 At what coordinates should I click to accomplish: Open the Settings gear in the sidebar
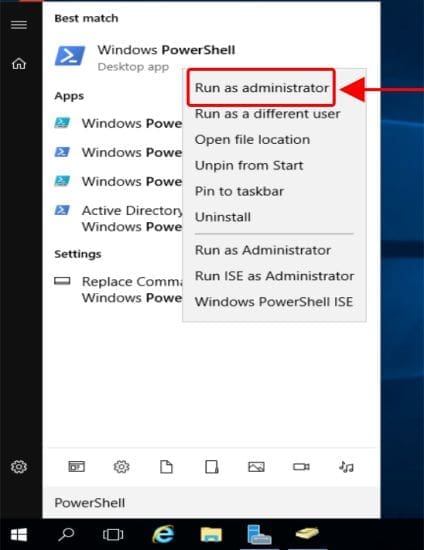[19, 467]
